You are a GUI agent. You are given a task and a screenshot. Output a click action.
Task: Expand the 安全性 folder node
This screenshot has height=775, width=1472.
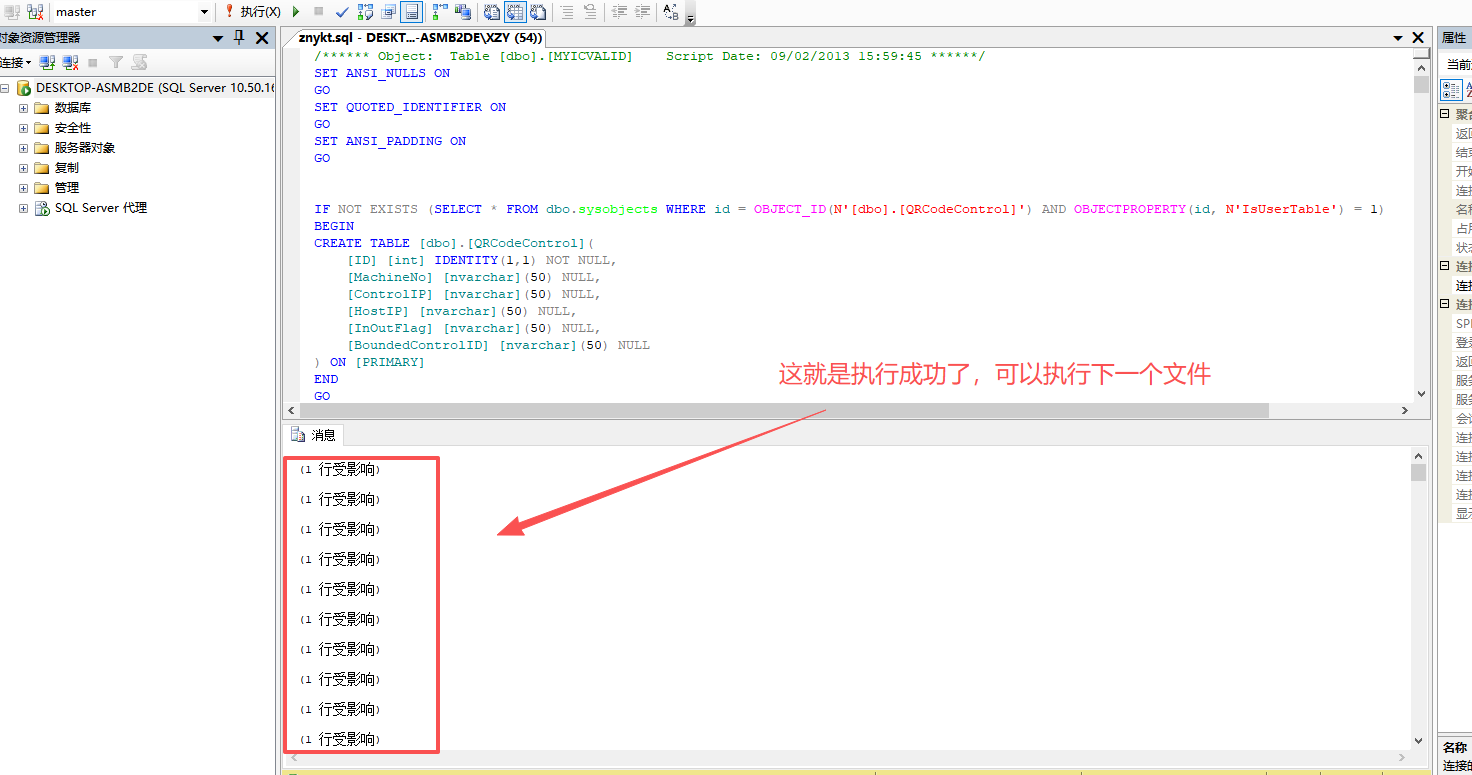[x=24, y=128]
